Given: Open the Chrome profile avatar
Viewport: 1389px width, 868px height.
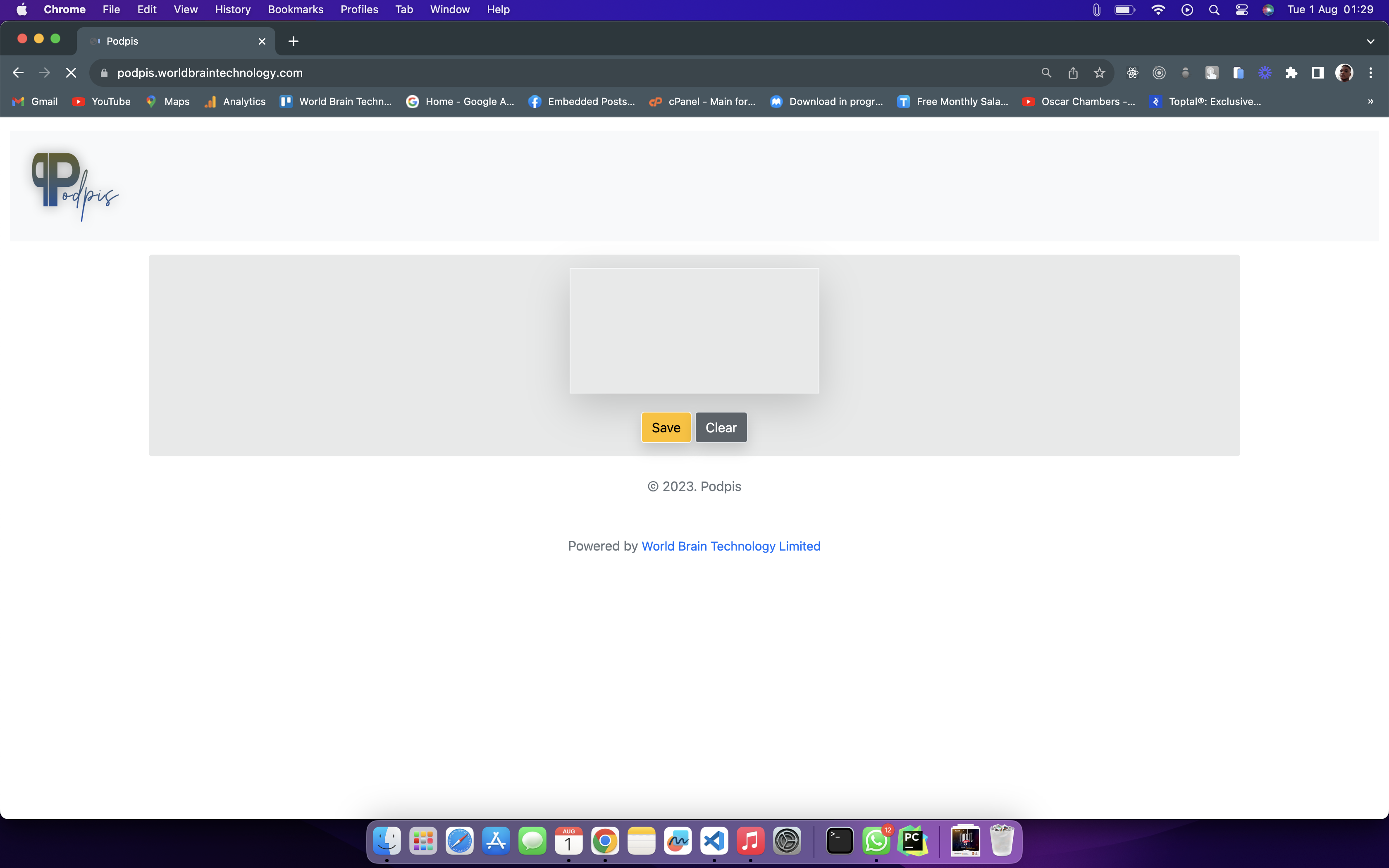Looking at the screenshot, I should click(1344, 73).
